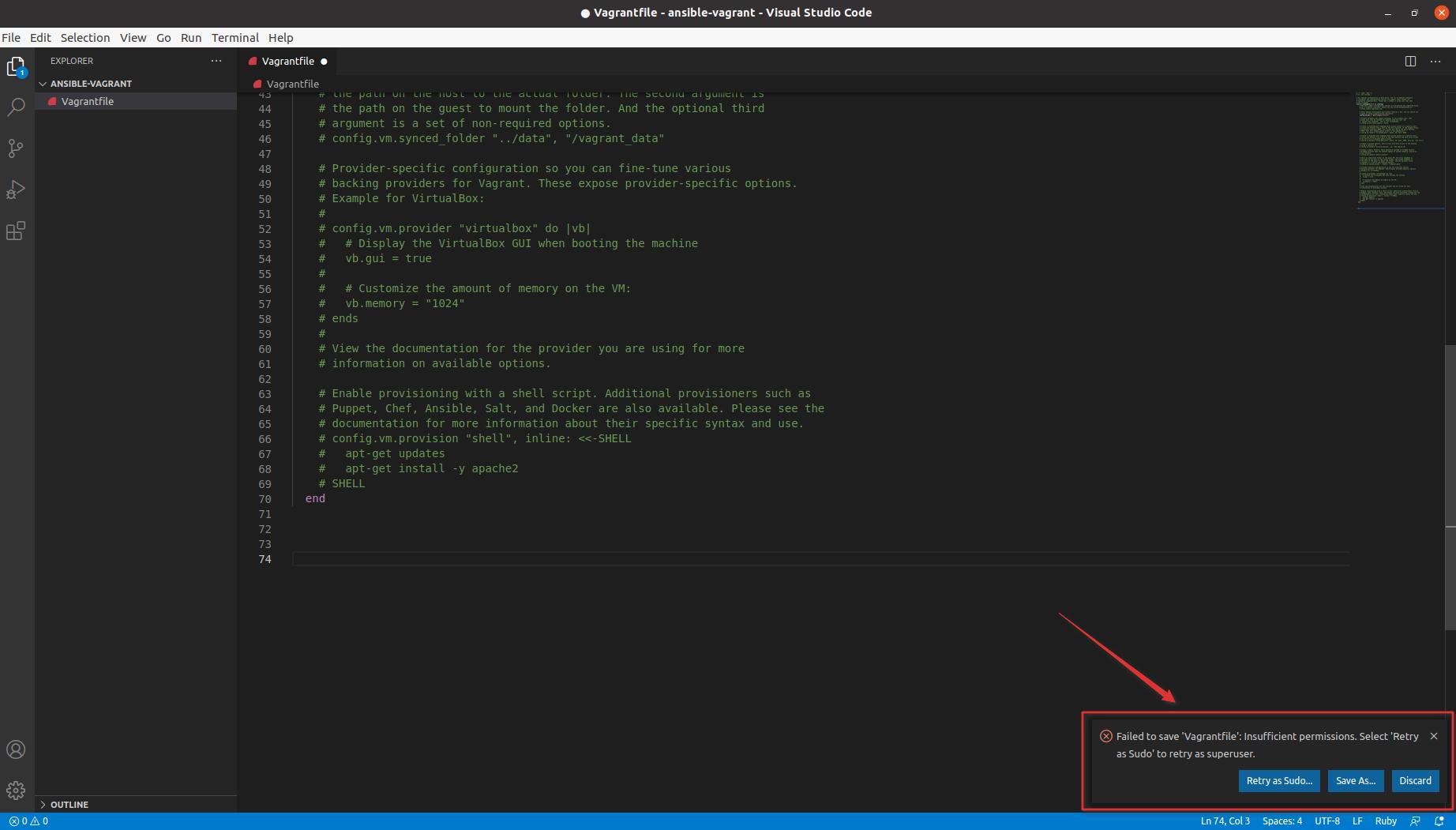Open the File menu
The width and height of the screenshot is (1456, 830).
coord(11,37)
